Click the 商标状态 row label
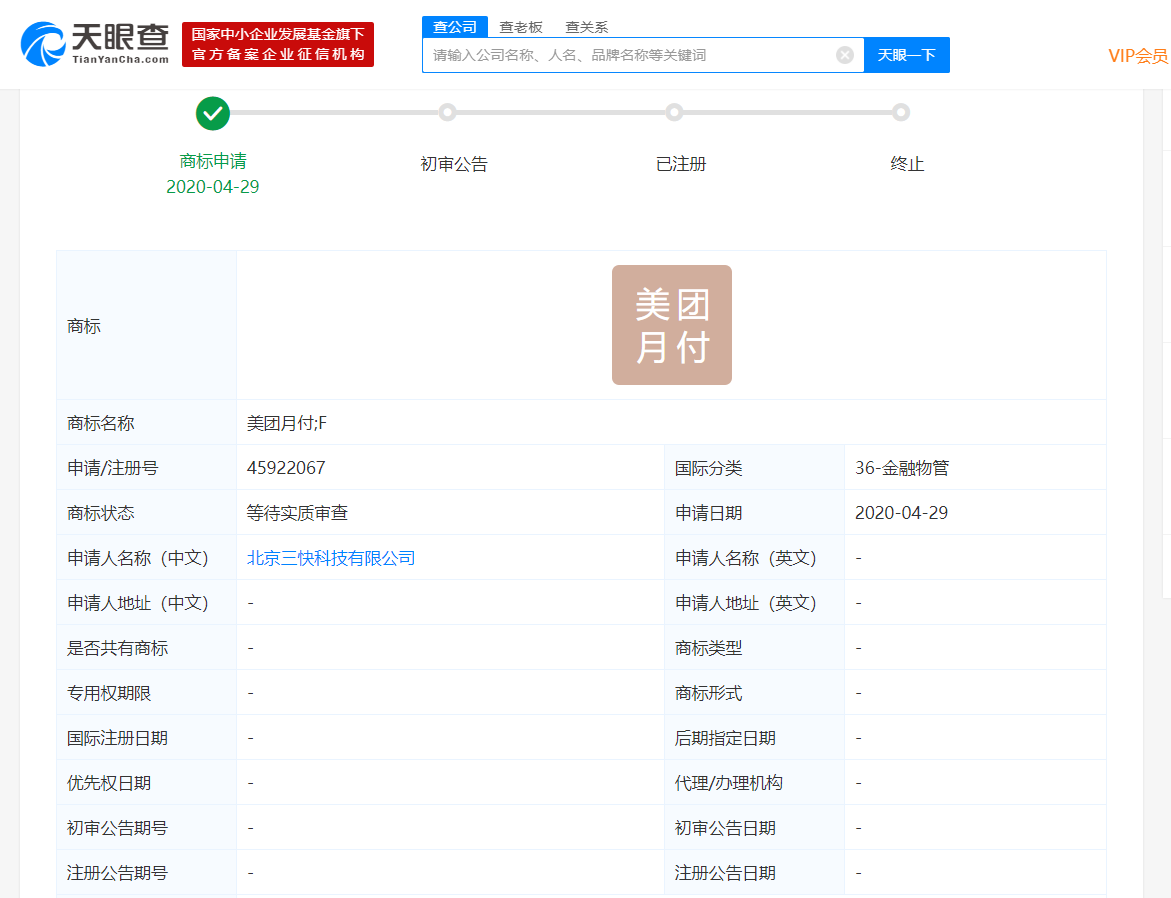 tap(101, 513)
